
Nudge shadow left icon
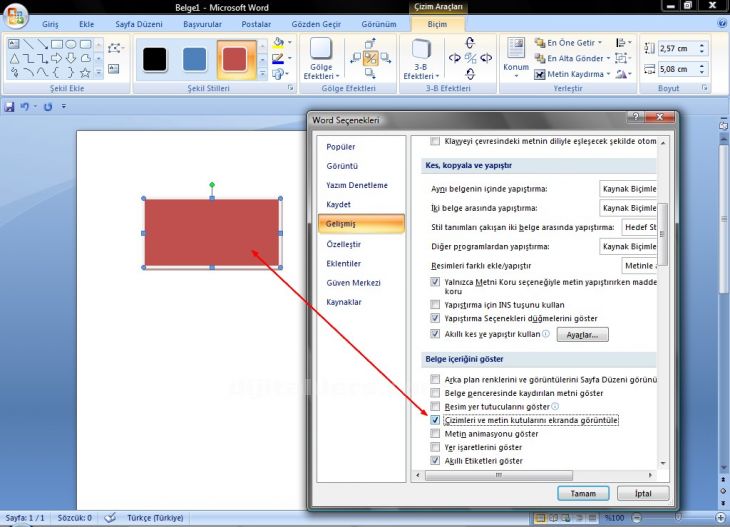(356, 58)
